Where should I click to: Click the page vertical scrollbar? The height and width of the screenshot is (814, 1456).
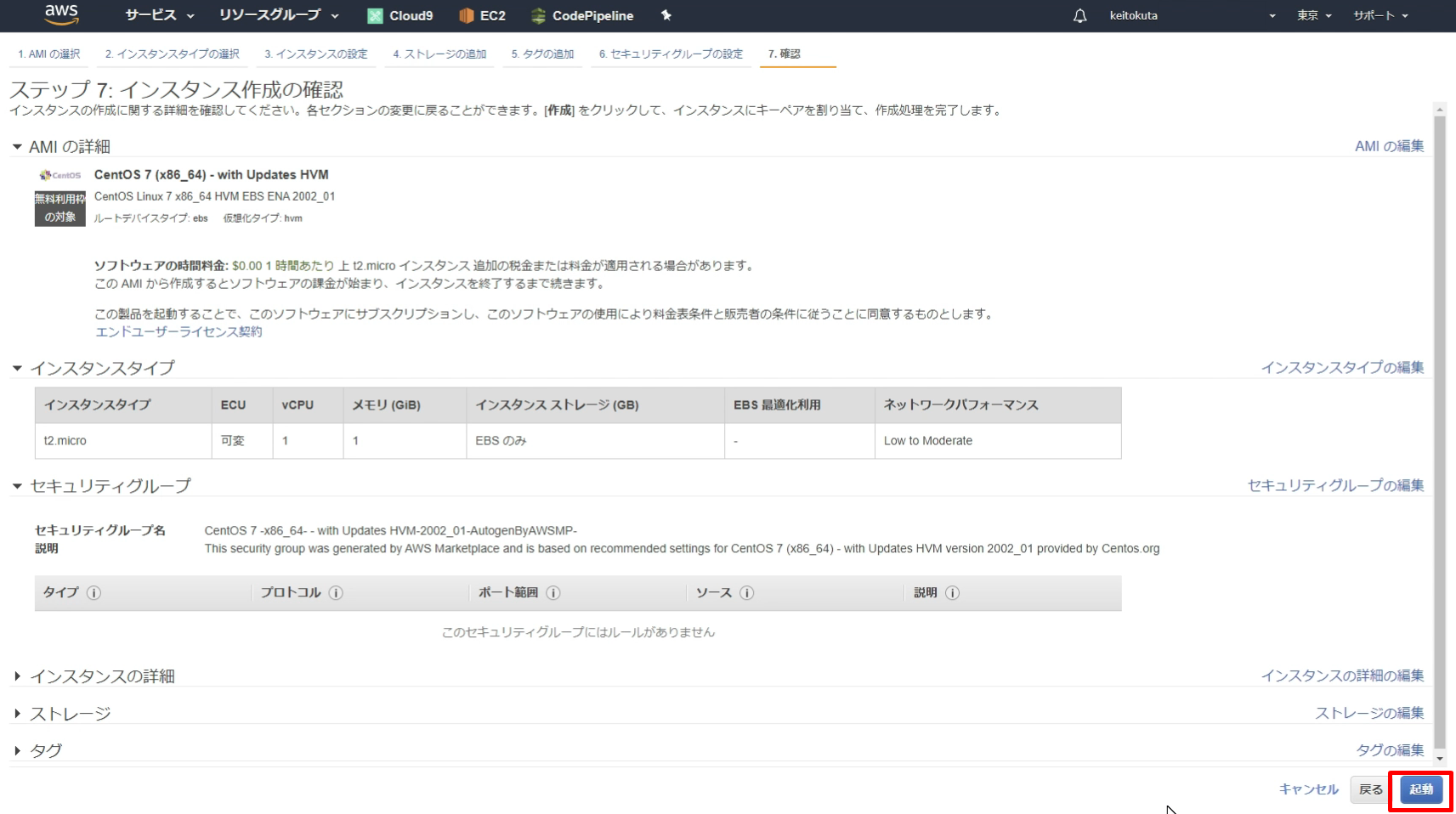click(1439, 433)
